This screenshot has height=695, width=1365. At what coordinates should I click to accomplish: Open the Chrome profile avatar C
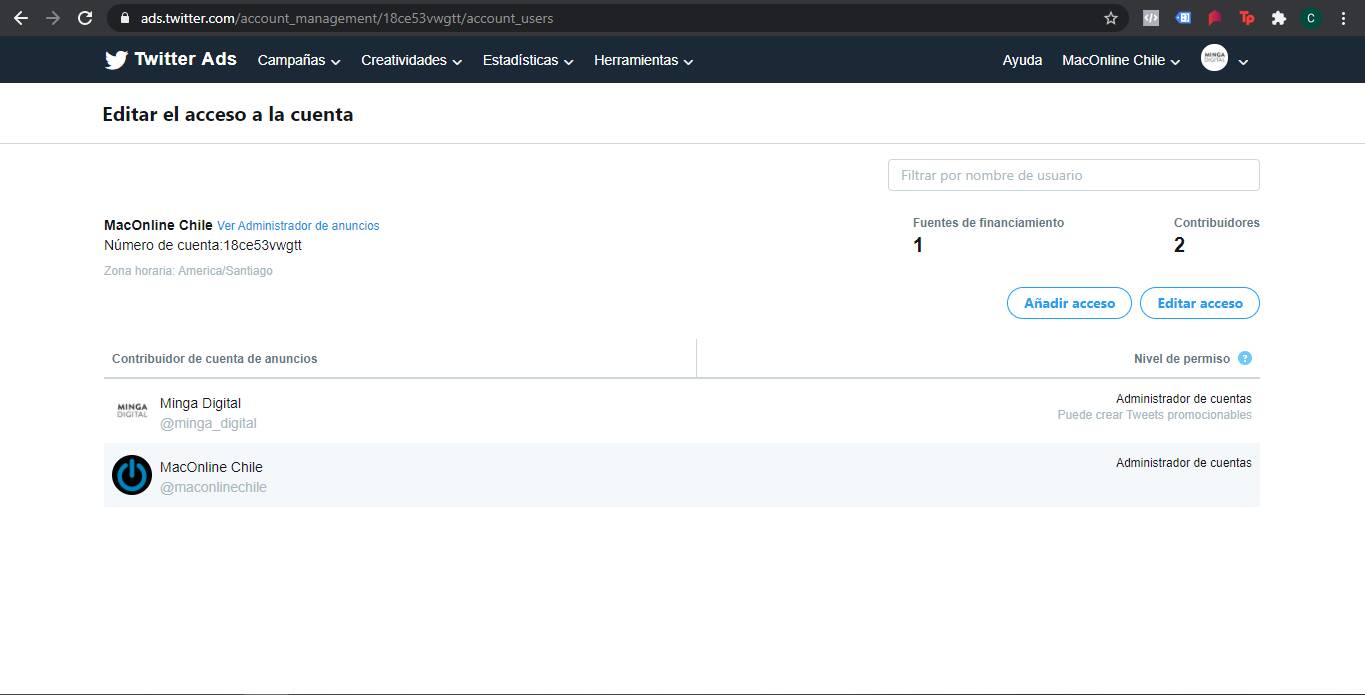click(1311, 18)
